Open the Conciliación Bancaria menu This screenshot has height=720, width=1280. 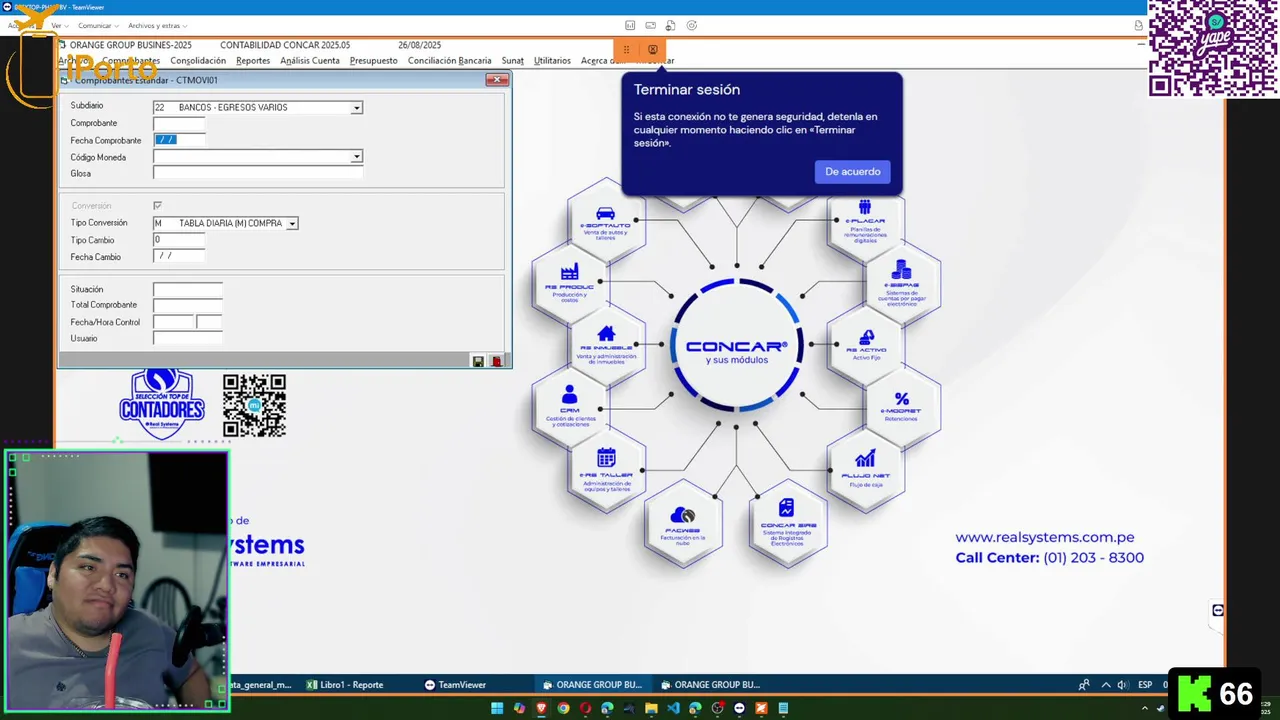pos(449,60)
